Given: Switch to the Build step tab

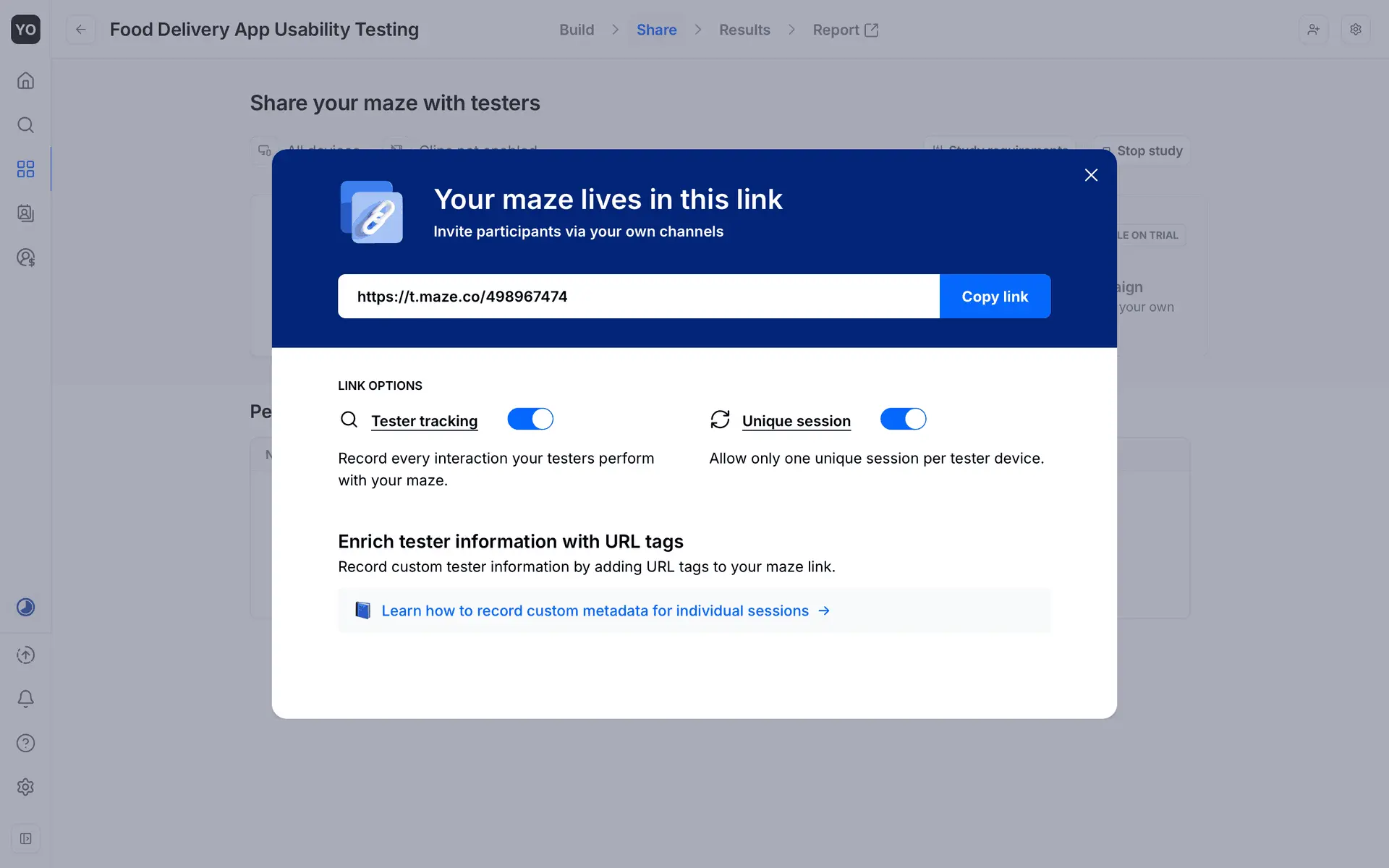Looking at the screenshot, I should [577, 30].
